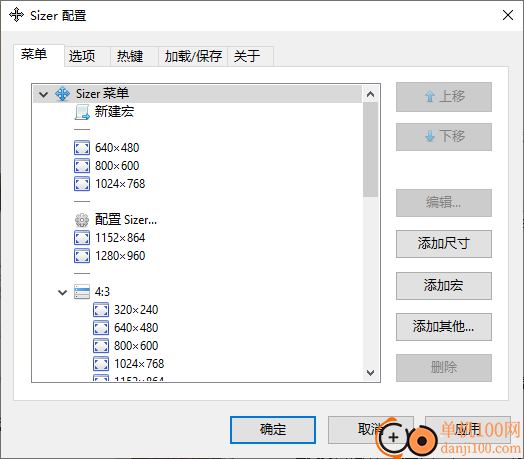524x459 pixels.
Task: Open the 关于 tab
Action: (x=251, y=56)
